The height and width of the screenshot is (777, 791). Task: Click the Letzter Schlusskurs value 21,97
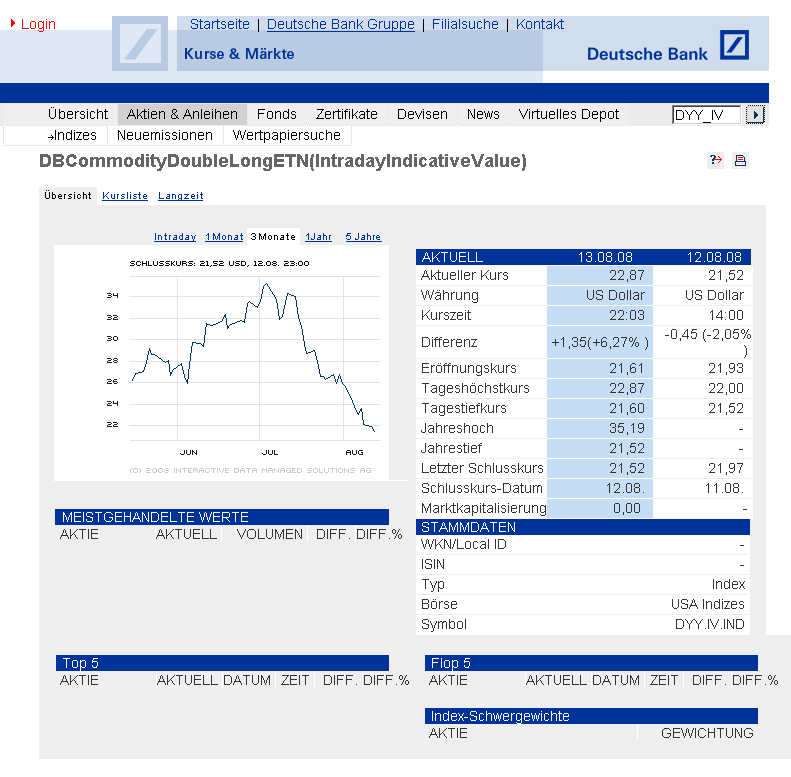click(x=725, y=468)
